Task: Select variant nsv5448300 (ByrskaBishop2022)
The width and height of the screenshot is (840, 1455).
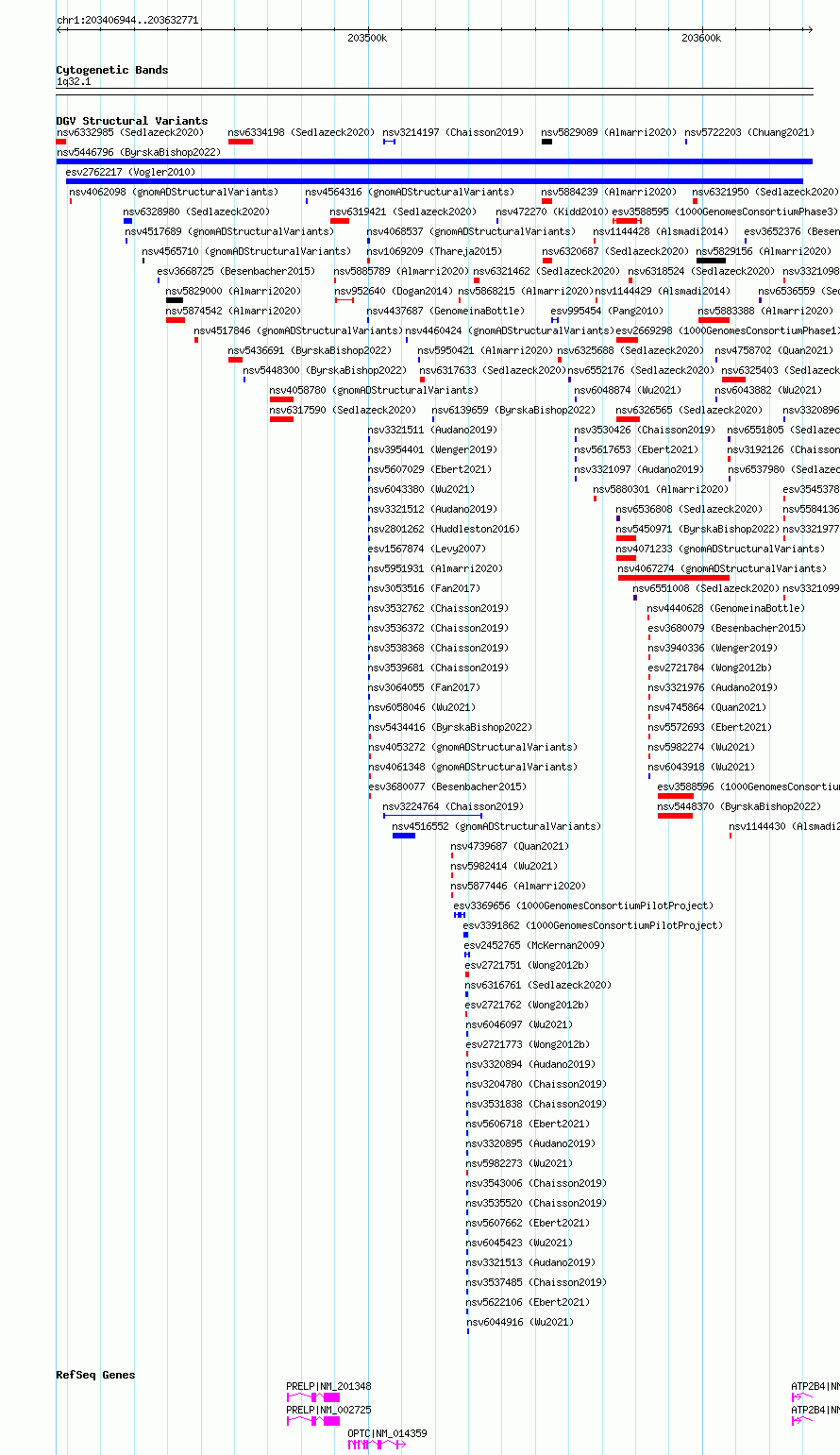Action: point(325,370)
